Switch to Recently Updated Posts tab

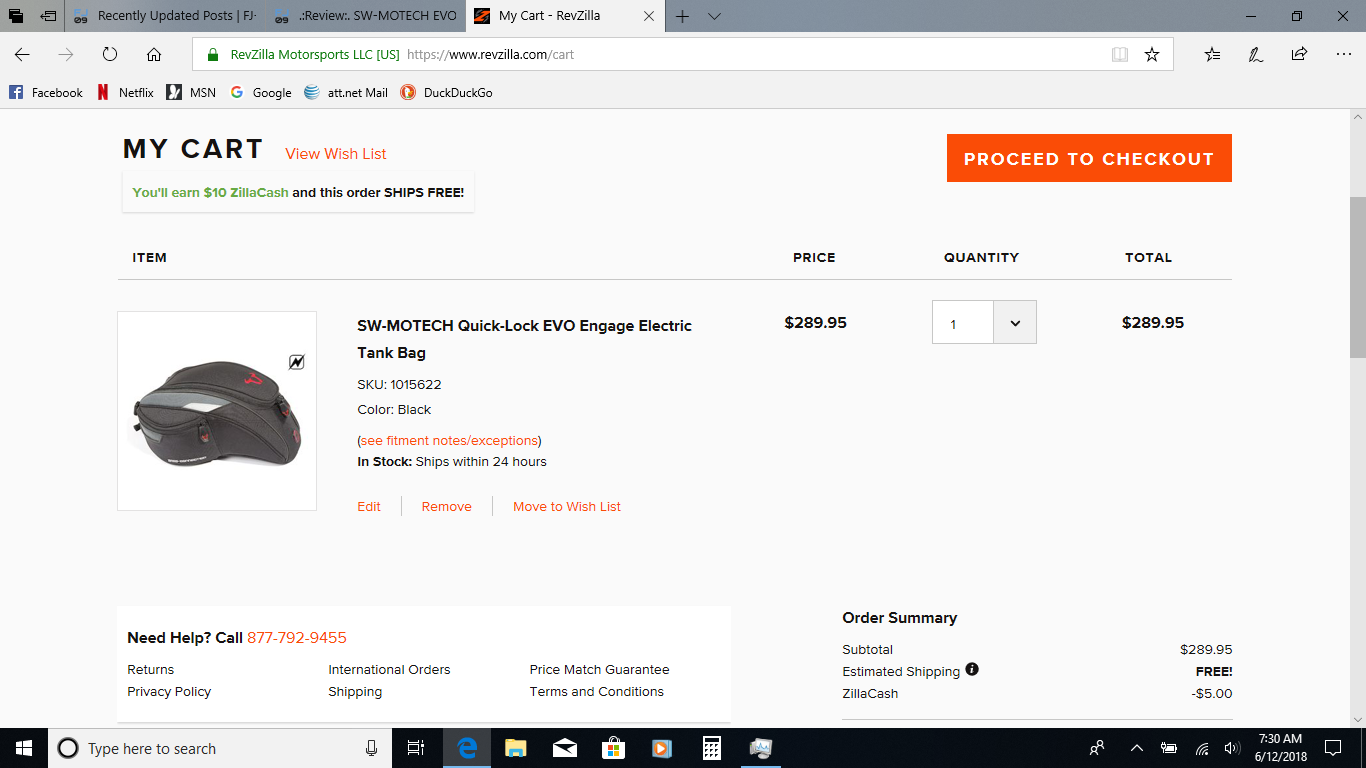165,16
